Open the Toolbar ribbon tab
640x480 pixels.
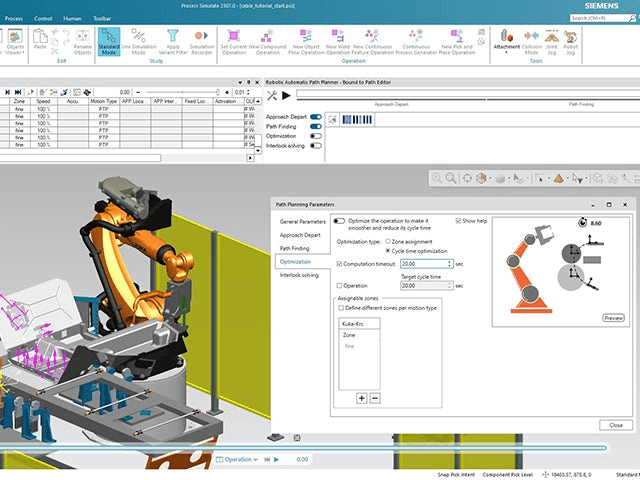[102, 19]
